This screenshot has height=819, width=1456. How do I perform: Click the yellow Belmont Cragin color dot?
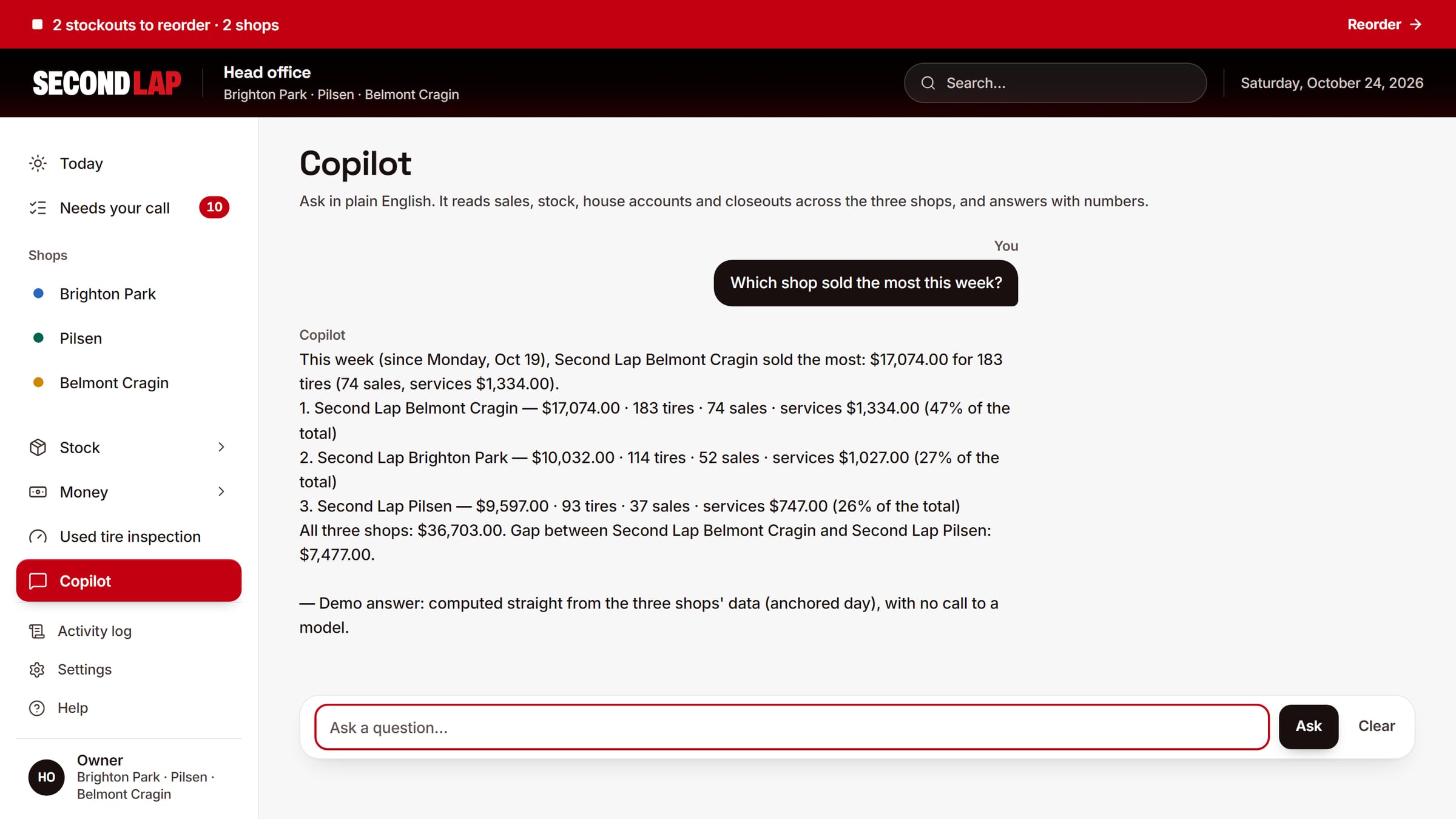coord(38,383)
